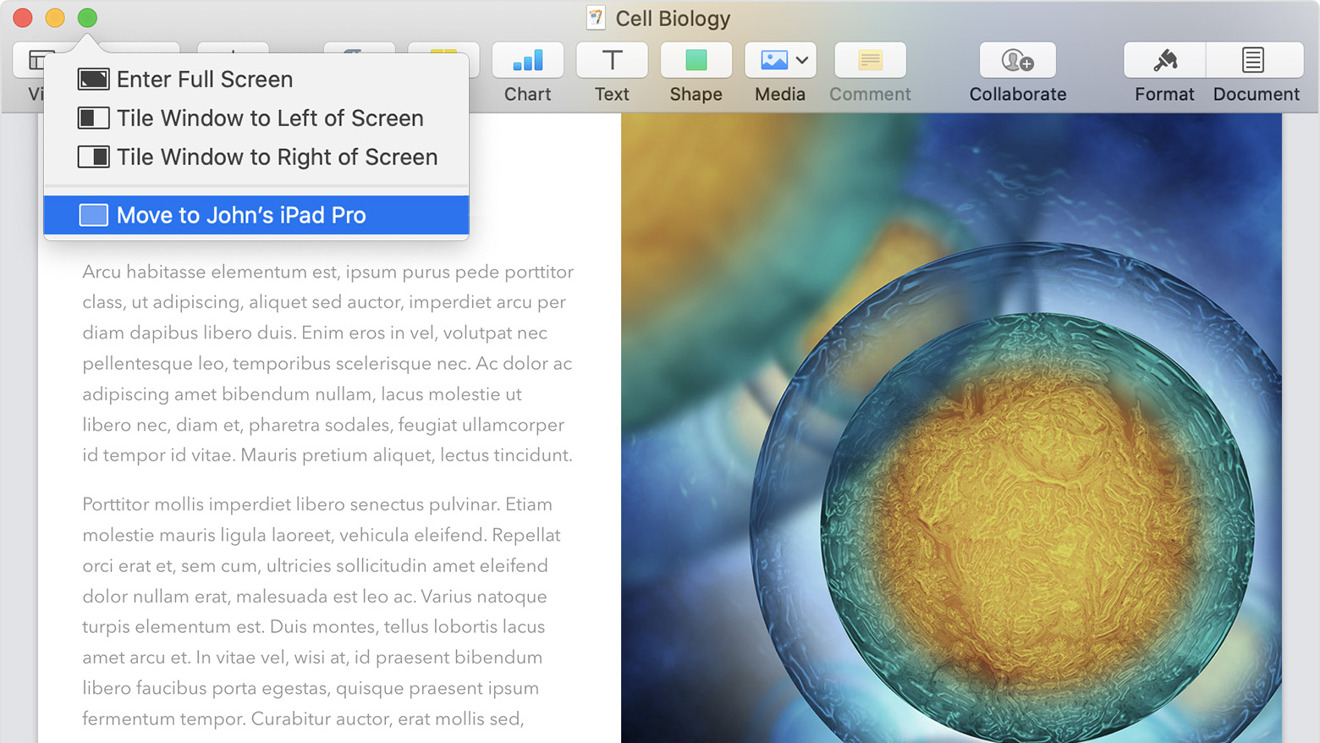The width and height of the screenshot is (1320, 743).
Task: Choose Tile Window to Left of Screen
Action: click(x=256, y=118)
